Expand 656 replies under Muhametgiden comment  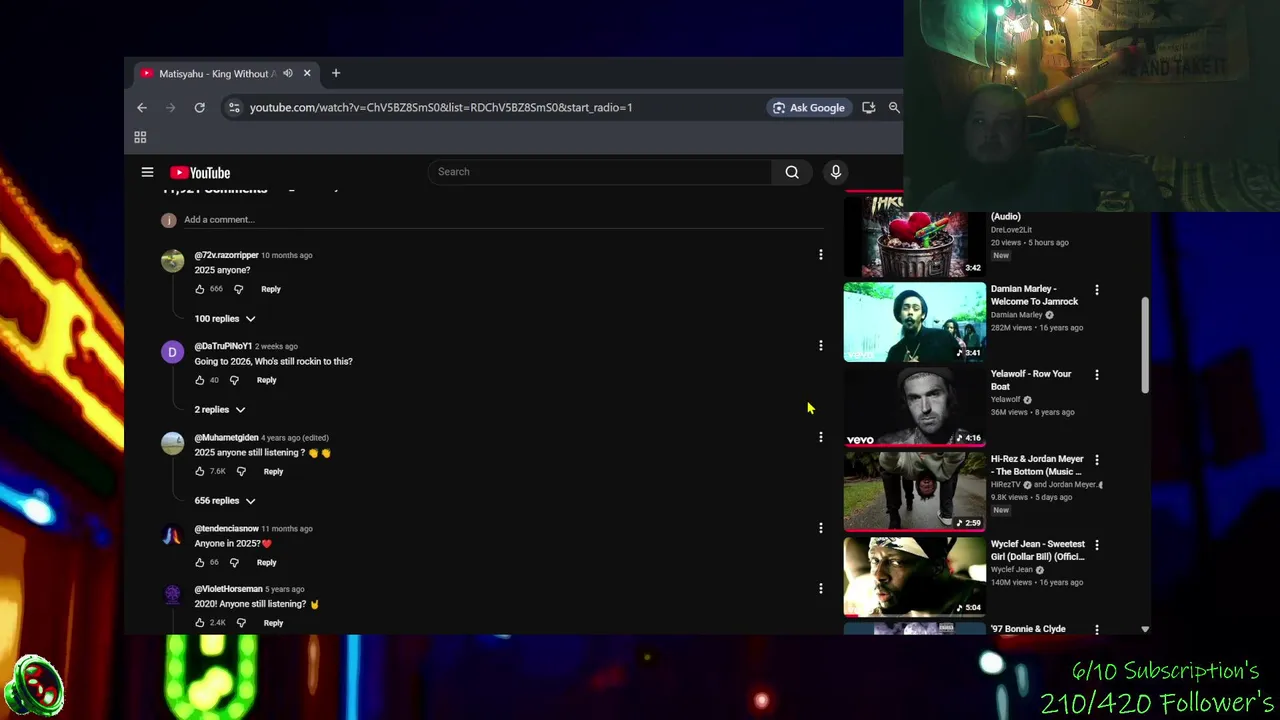click(x=225, y=500)
